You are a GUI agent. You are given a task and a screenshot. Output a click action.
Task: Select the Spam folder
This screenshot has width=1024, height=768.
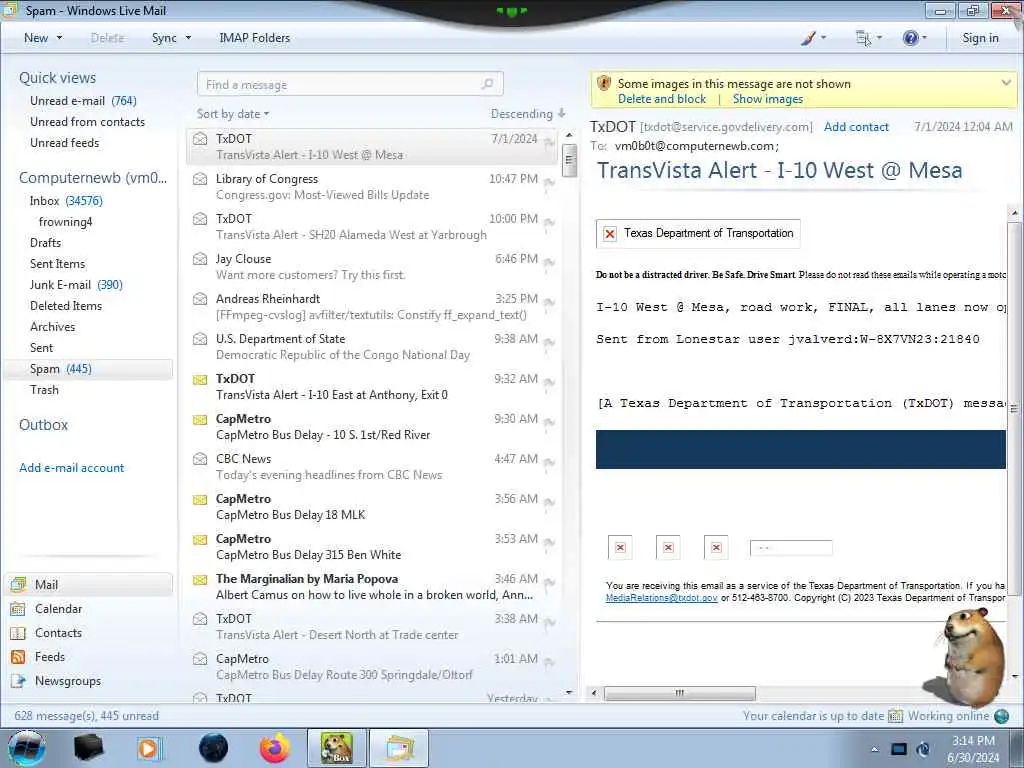point(88,369)
